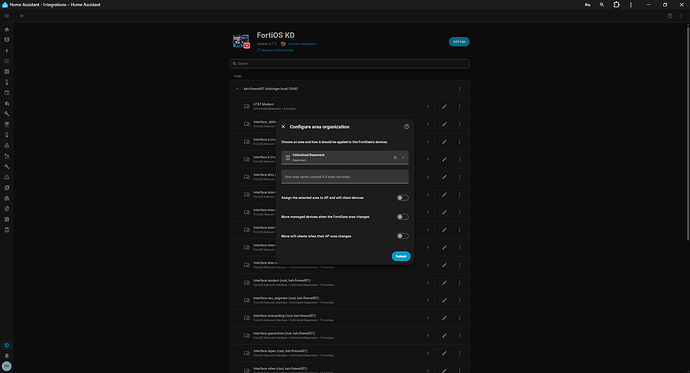Open the user profile avatar
The width and height of the screenshot is (690, 373).
pos(7,366)
